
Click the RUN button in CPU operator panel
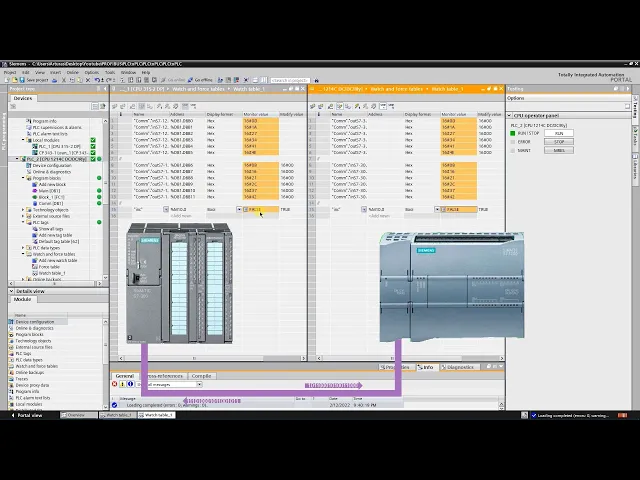coord(559,133)
